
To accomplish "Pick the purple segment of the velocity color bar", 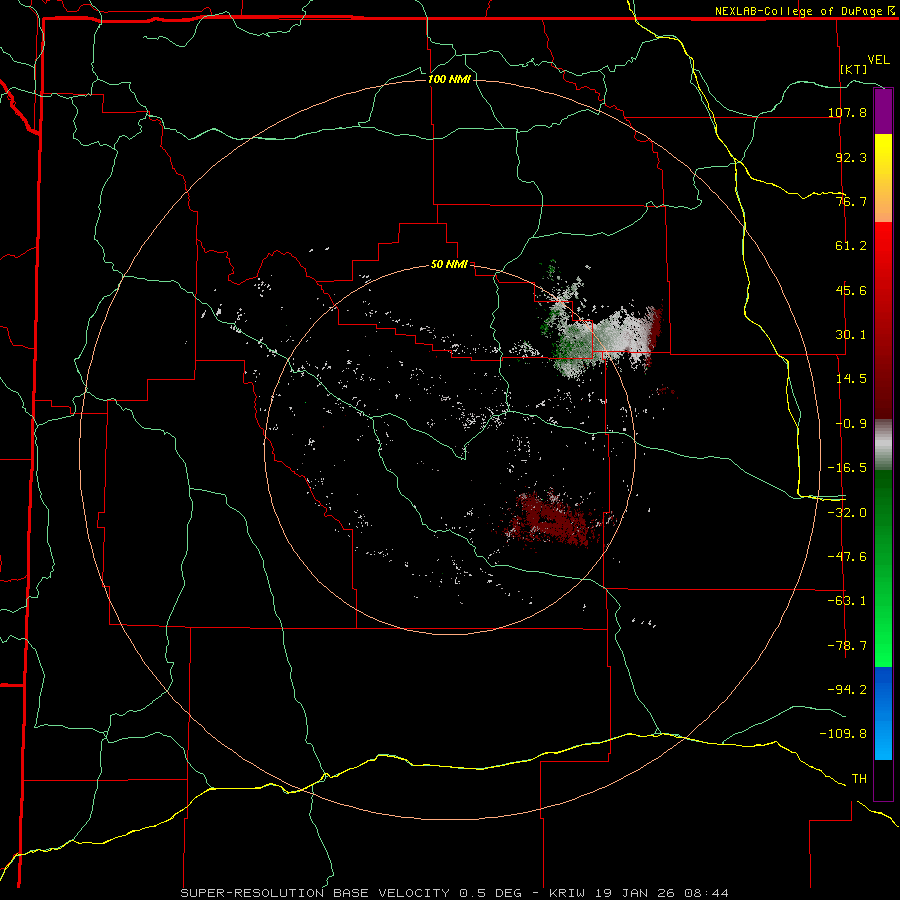I will coord(883,111).
